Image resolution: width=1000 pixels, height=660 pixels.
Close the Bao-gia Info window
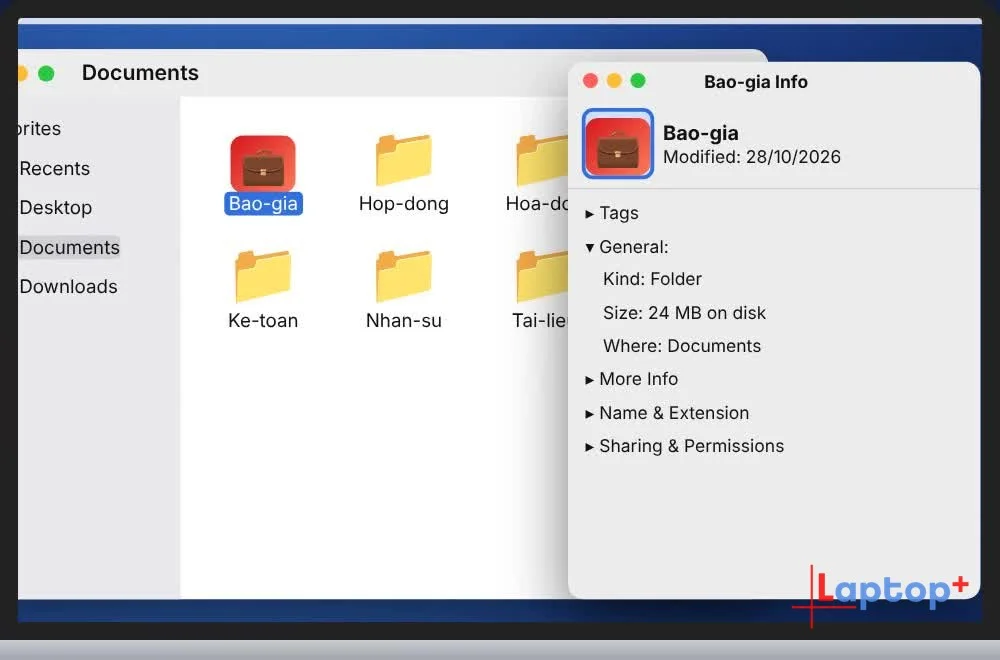point(591,81)
